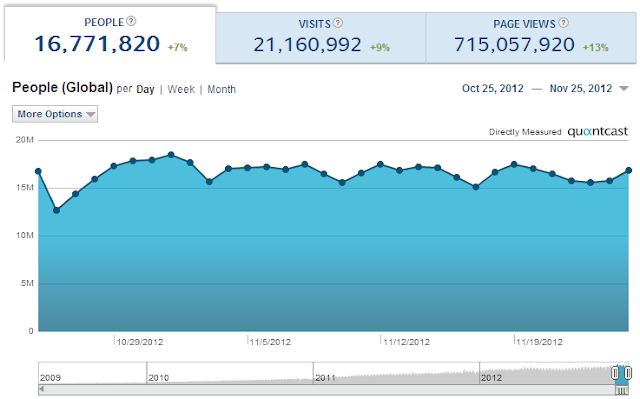Screen dimensions: 640x399
Task: Click the People (Global) heading
Action: tap(62, 87)
